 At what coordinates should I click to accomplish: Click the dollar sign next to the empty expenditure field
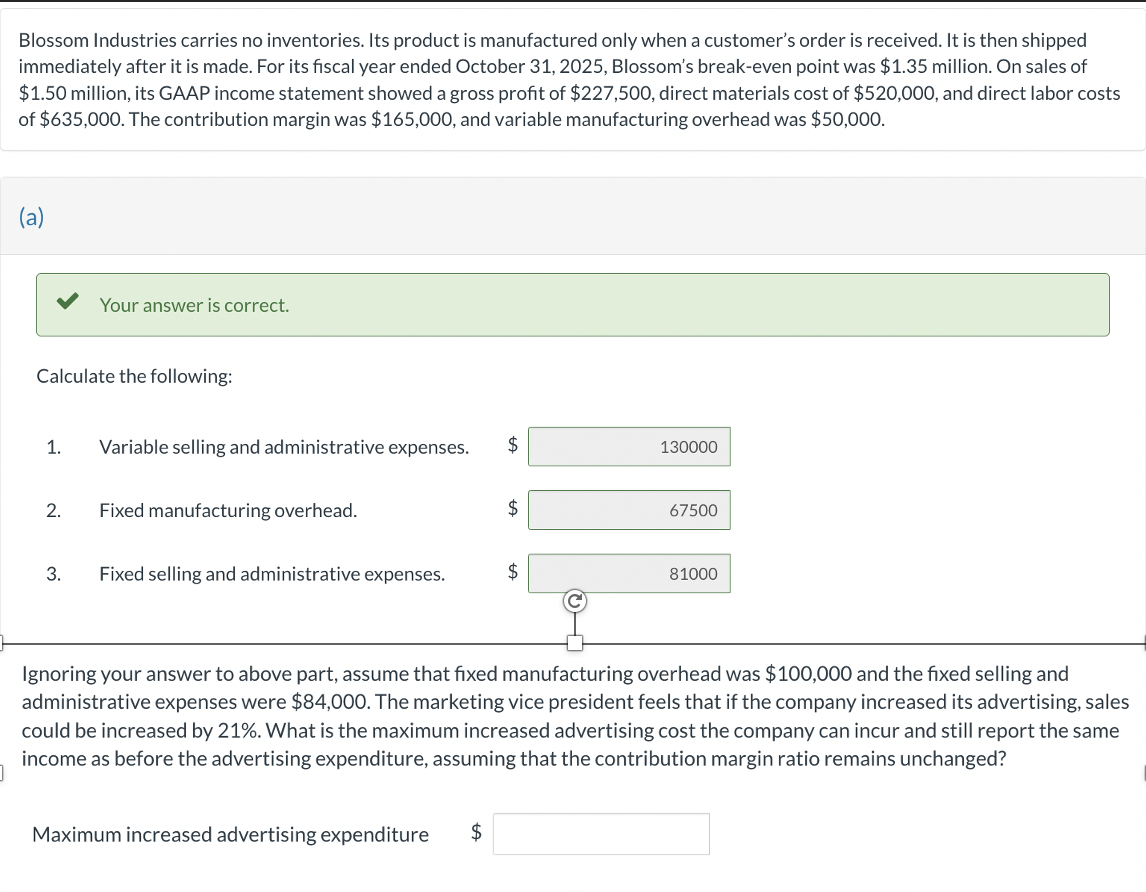(474, 833)
